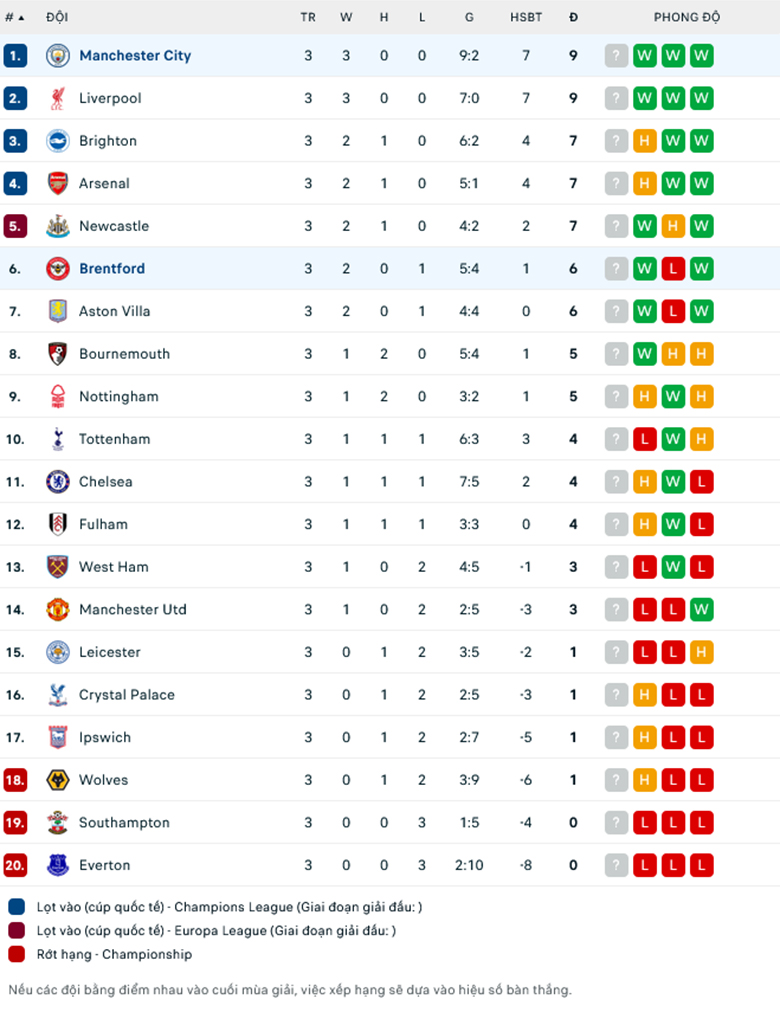Viewport: 780px width, 1012px height.
Task: Select the Arsenal crest icon
Action: [x=58, y=183]
